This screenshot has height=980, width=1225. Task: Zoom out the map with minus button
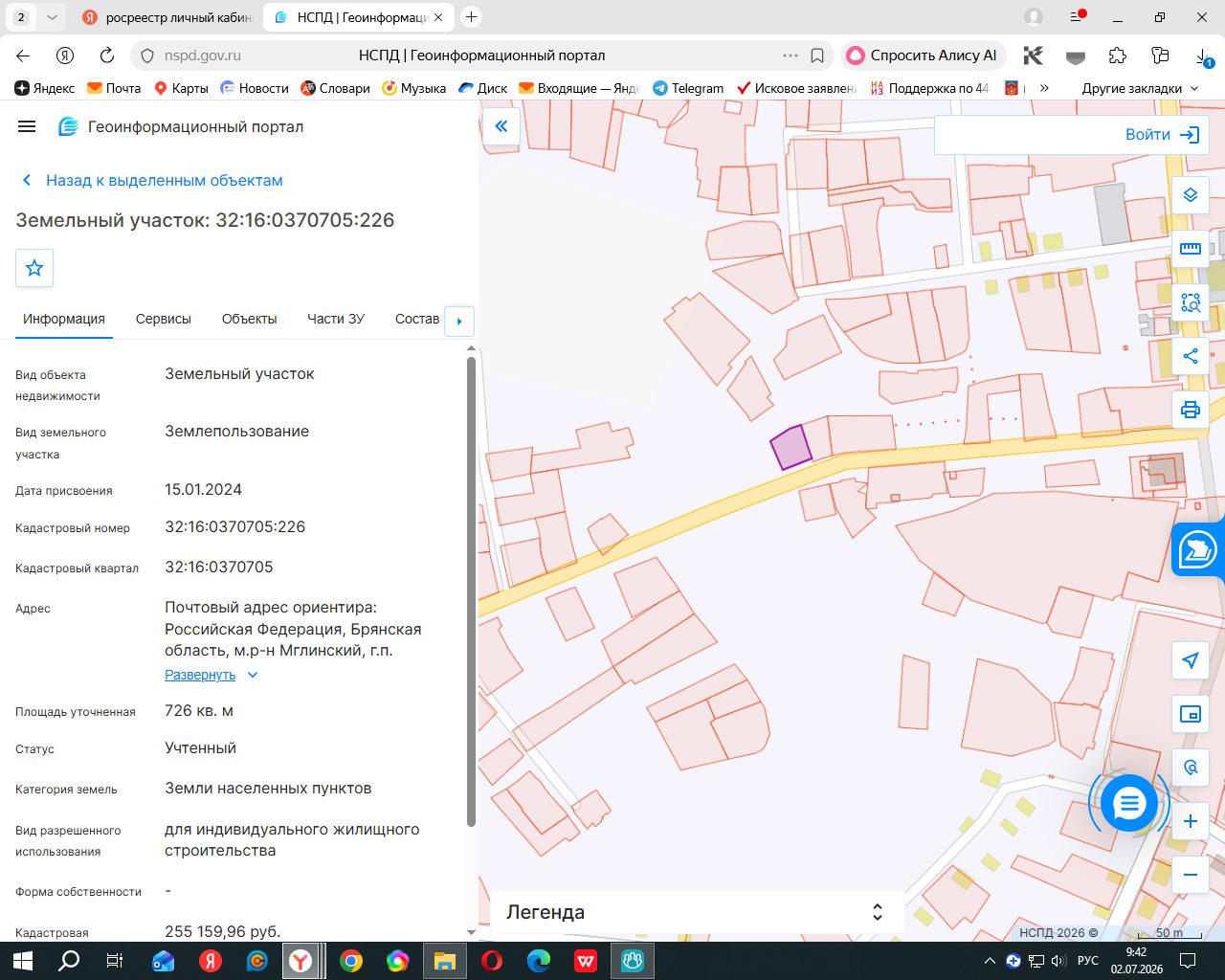(1190, 875)
